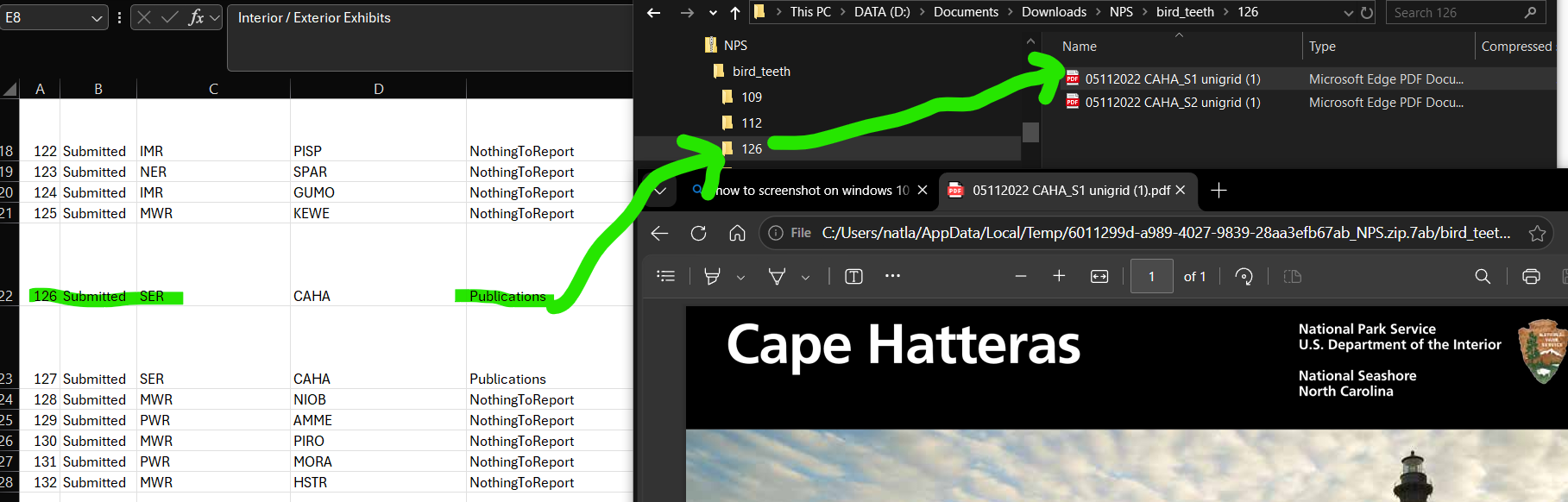Open a new Edge tab
Viewport: 1568px width, 502px height.
(x=1219, y=190)
